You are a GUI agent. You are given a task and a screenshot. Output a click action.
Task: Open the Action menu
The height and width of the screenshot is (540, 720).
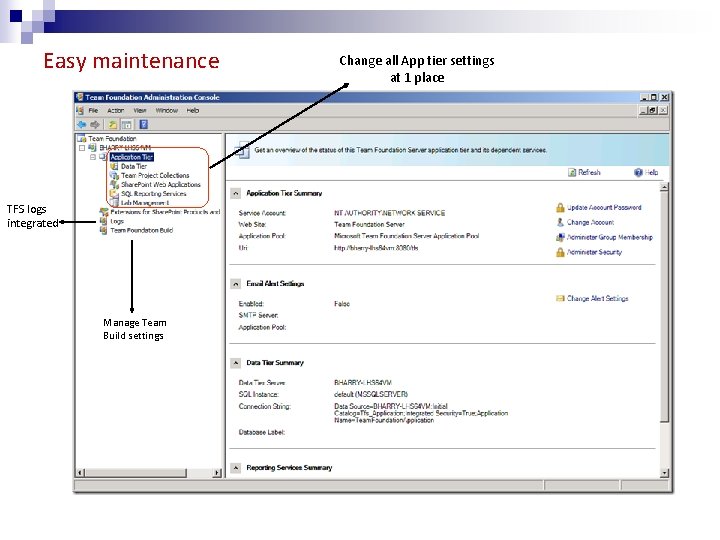tap(116, 111)
